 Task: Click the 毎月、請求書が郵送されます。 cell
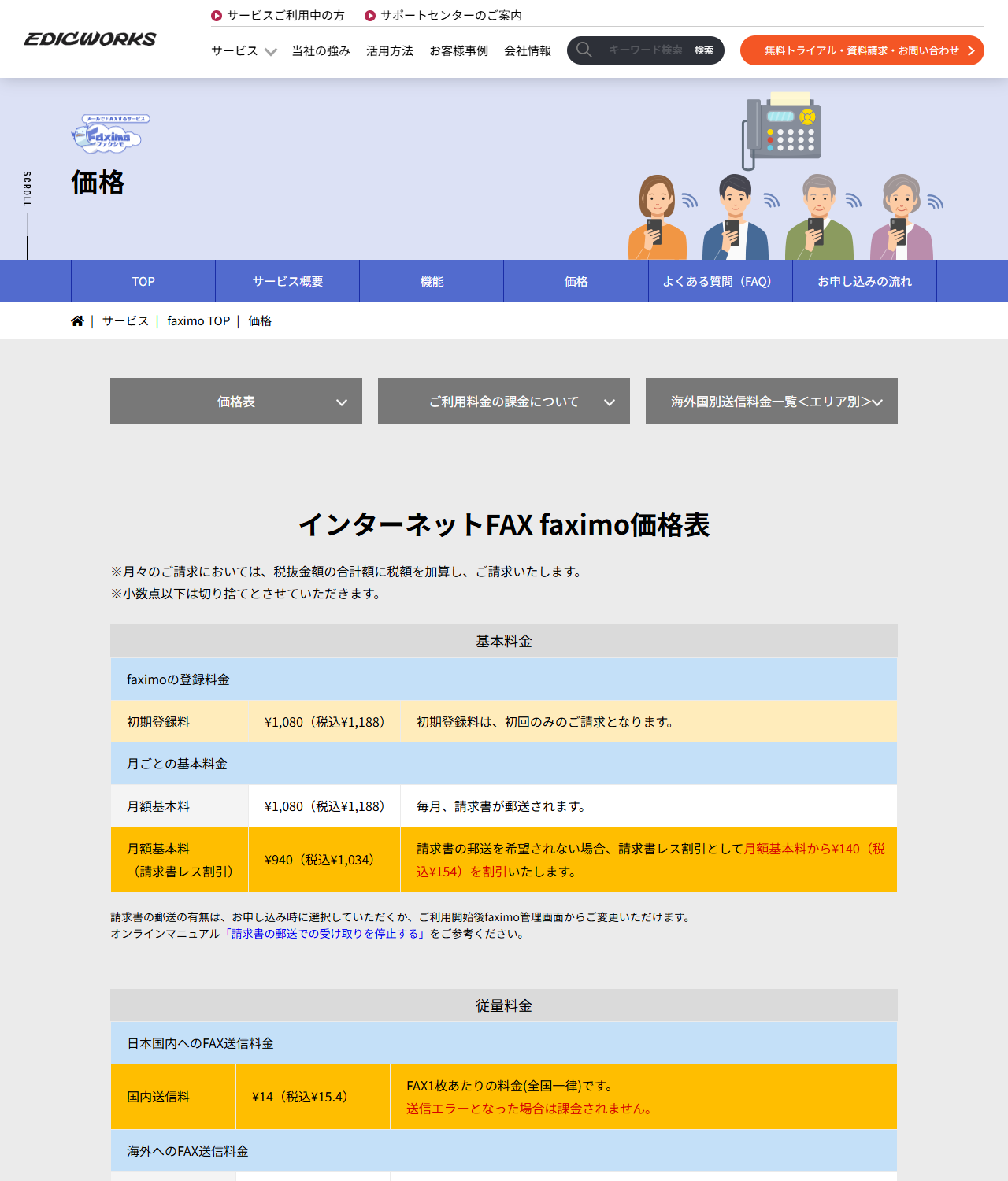[649, 806]
